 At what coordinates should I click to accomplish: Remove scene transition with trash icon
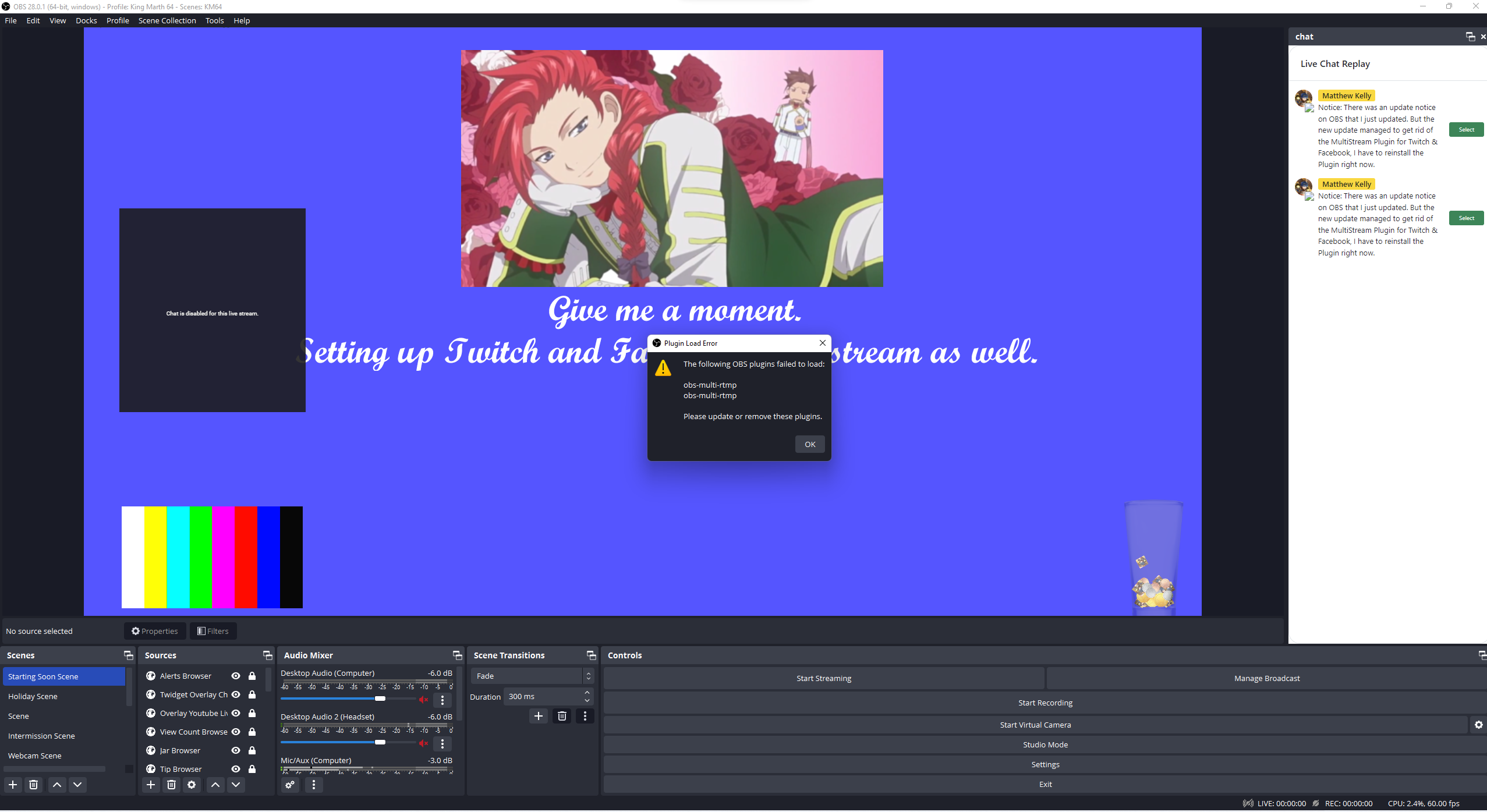pos(562,716)
